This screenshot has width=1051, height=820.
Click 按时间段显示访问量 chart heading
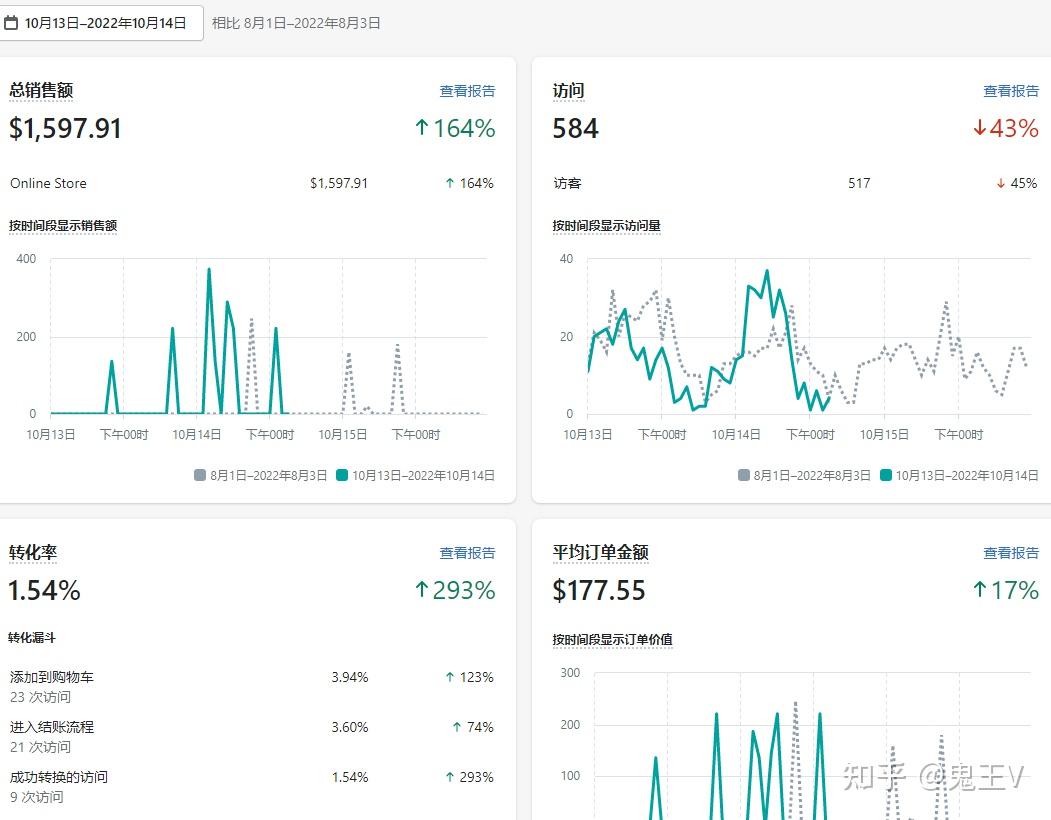click(607, 226)
